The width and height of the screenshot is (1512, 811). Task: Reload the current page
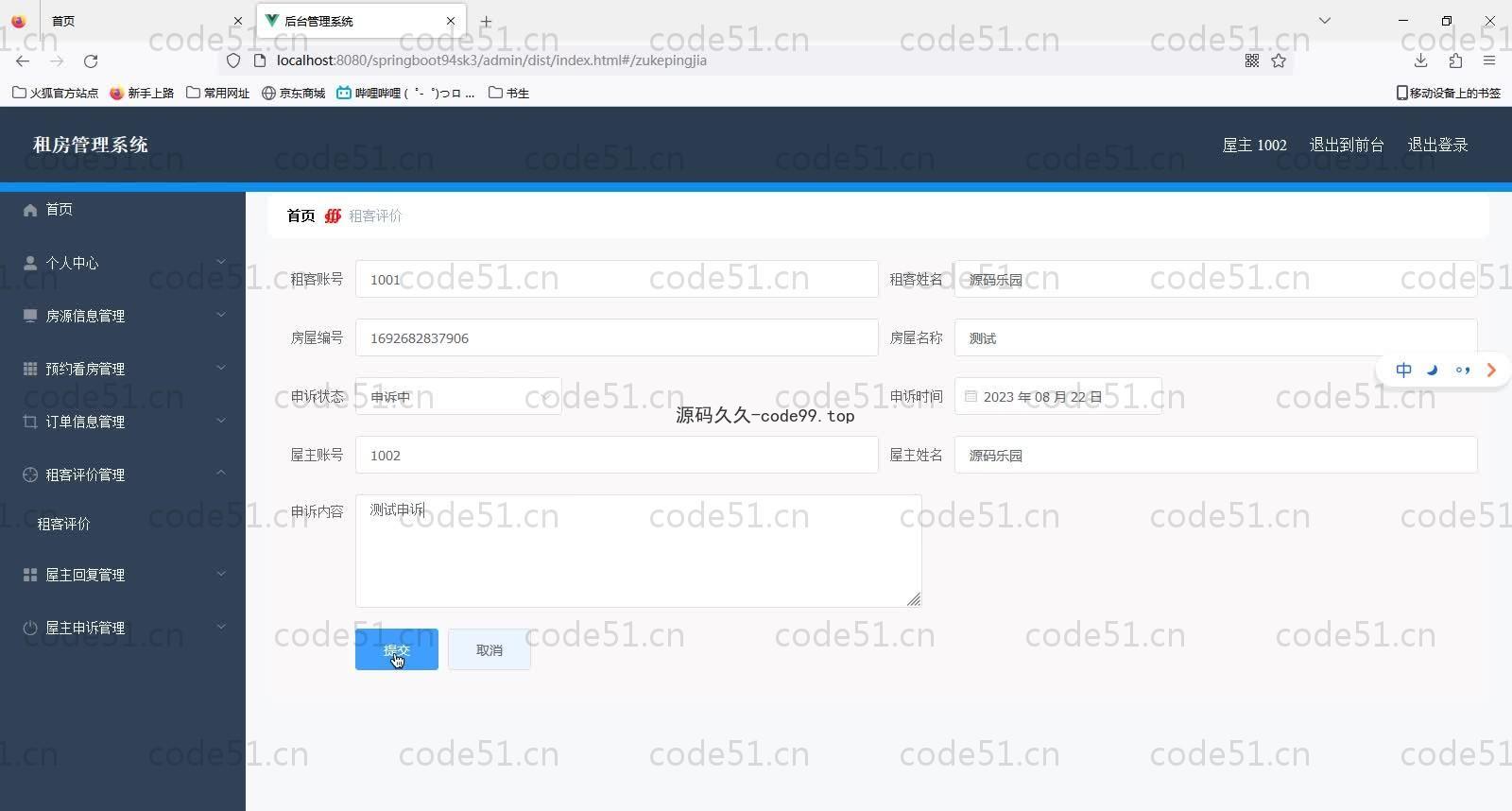point(91,60)
